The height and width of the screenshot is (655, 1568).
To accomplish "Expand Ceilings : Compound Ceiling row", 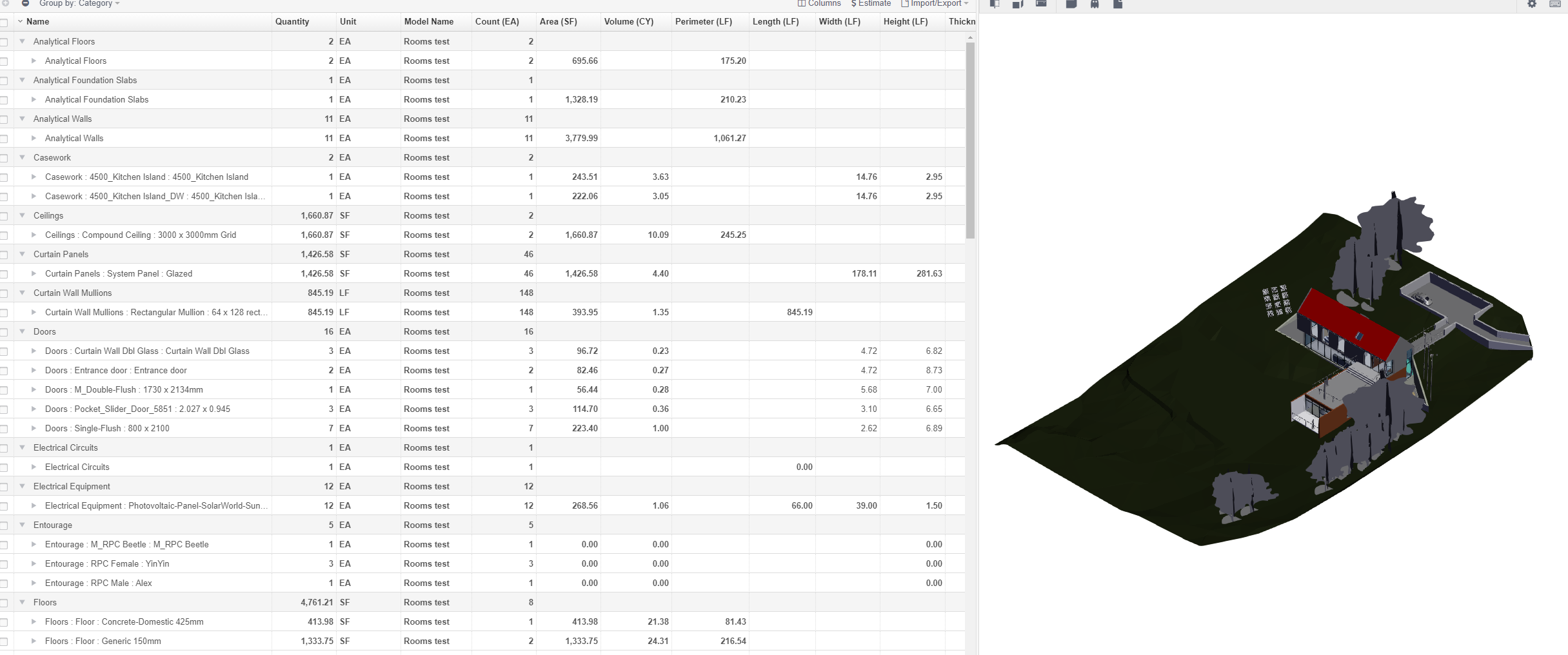I will click(x=34, y=235).
